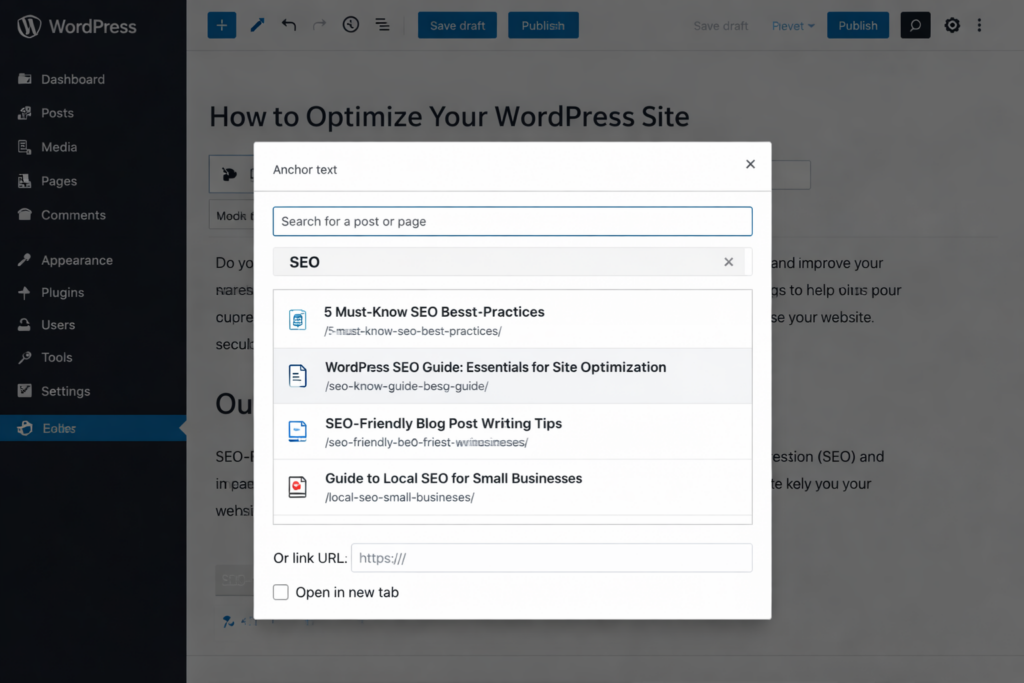
Task: Click icon beside 5 Must-Know SEO result
Action: tap(298, 320)
